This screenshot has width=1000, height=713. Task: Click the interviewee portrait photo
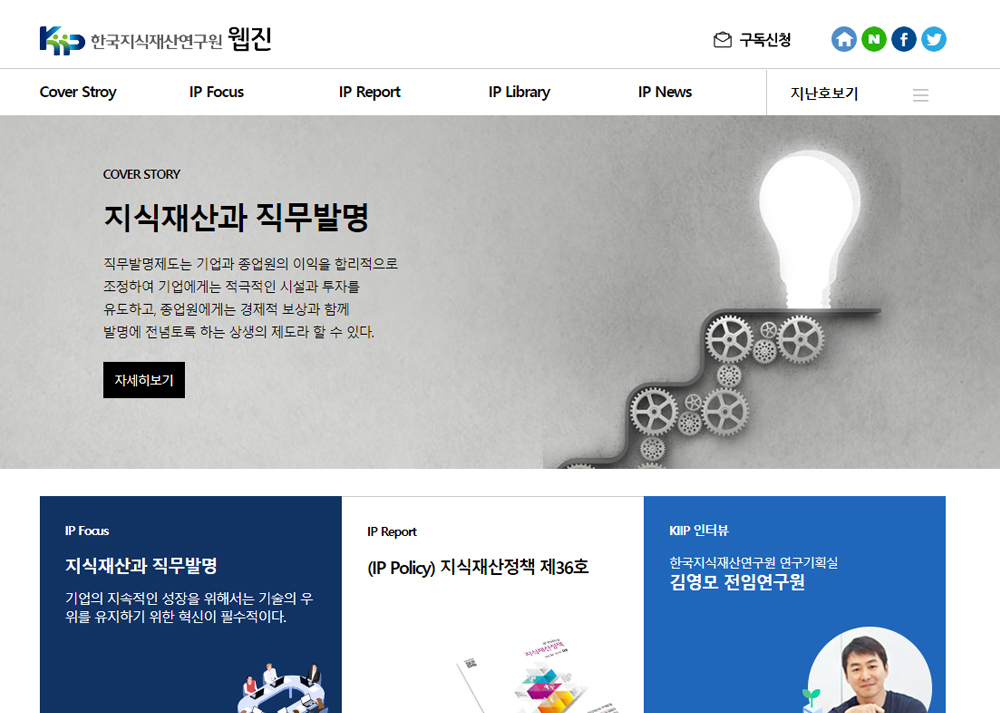870,671
